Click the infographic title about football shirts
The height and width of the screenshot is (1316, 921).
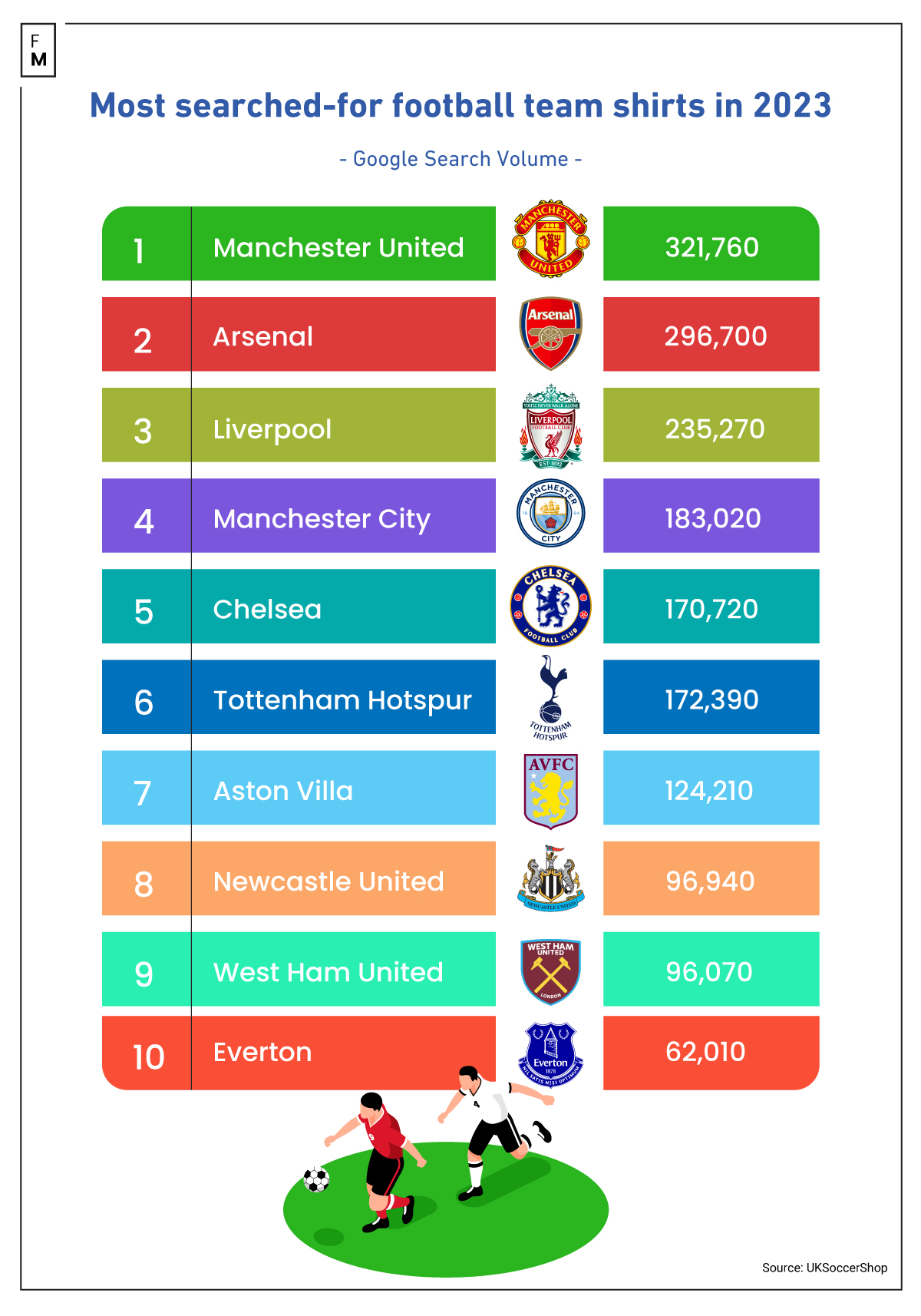(x=460, y=106)
